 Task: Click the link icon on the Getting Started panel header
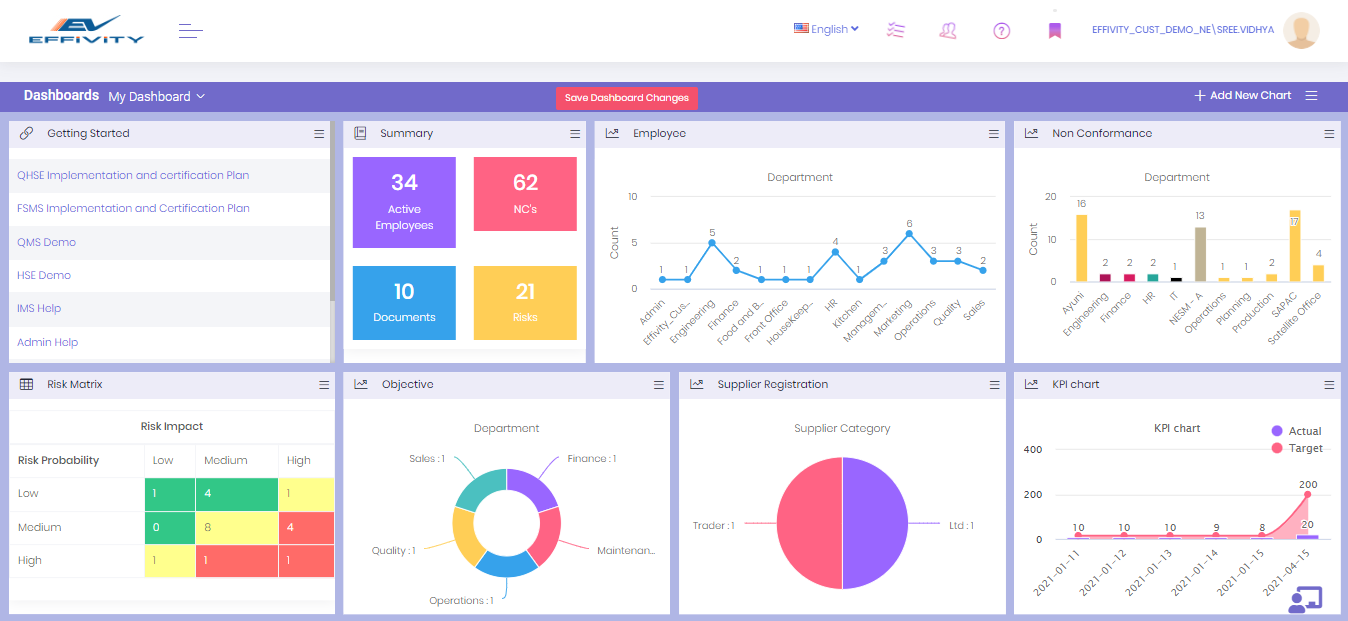click(x=25, y=132)
